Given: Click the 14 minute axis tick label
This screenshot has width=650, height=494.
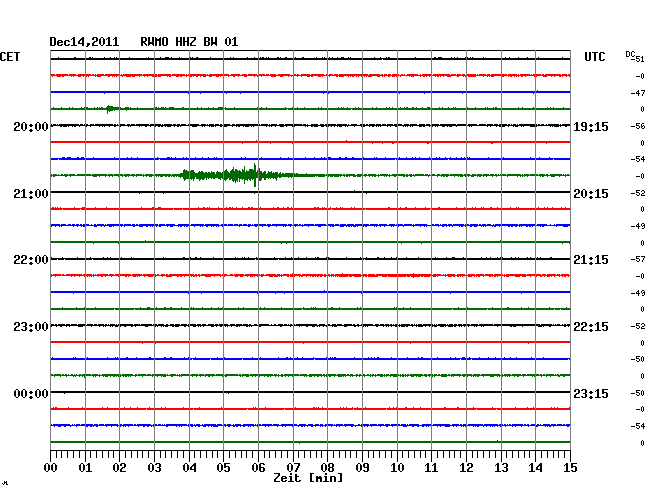Looking at the screenshot, I should [x=535, y=468].
